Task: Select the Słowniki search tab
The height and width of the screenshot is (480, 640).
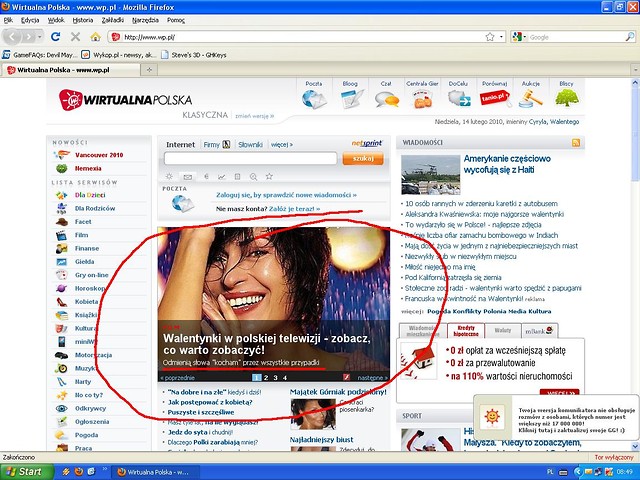Action: (250, 144)
